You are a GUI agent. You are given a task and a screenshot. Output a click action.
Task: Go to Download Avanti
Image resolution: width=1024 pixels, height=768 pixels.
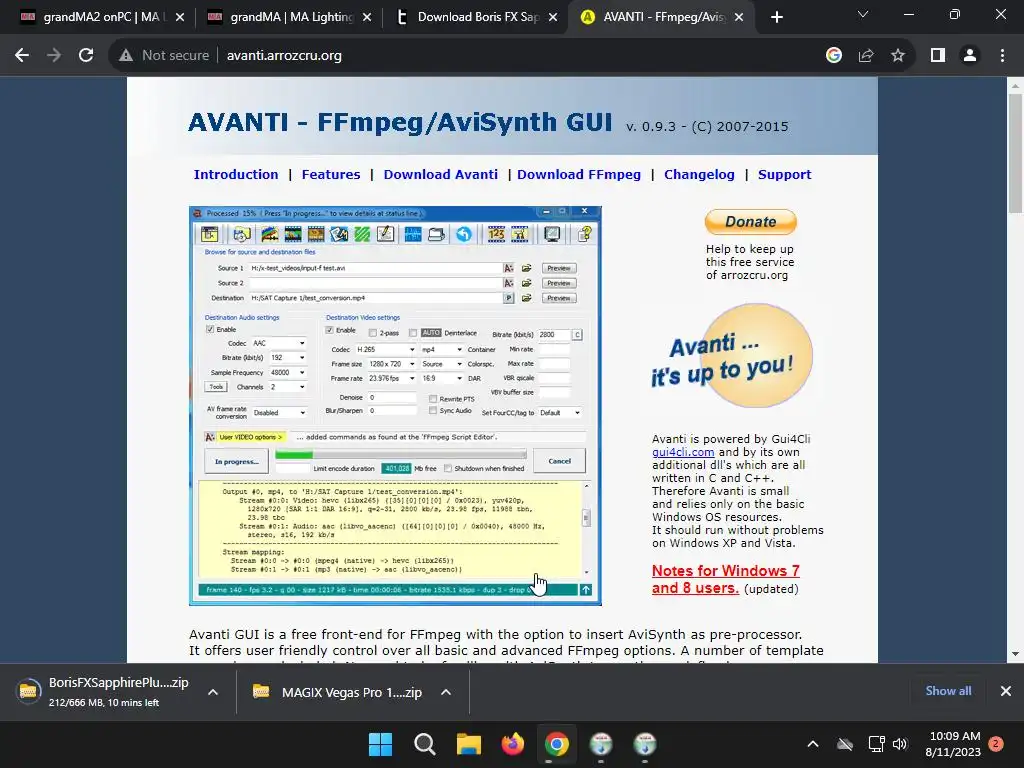[440, 174]
